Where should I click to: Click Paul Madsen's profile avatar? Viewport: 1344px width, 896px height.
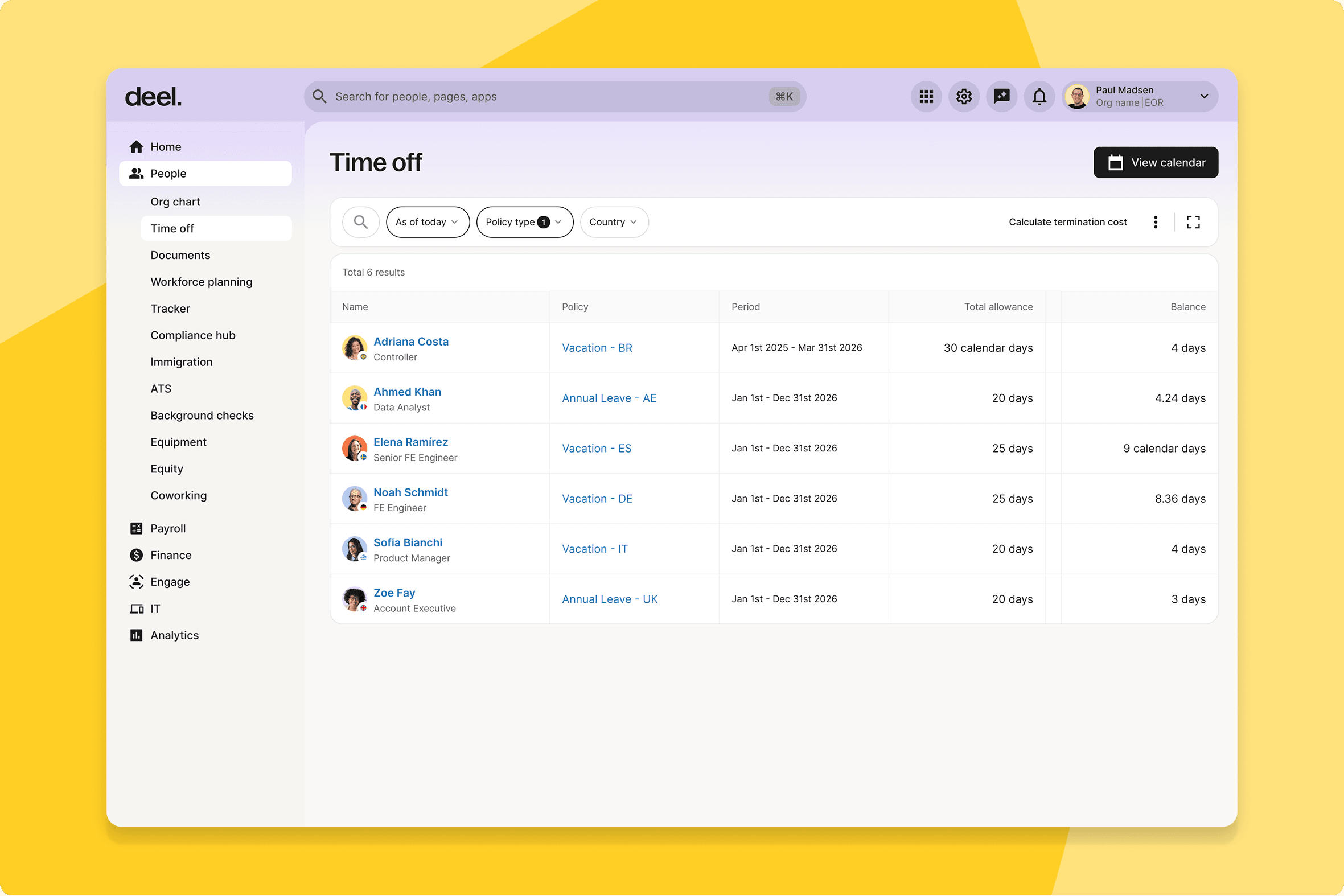tap(1077, 97)
